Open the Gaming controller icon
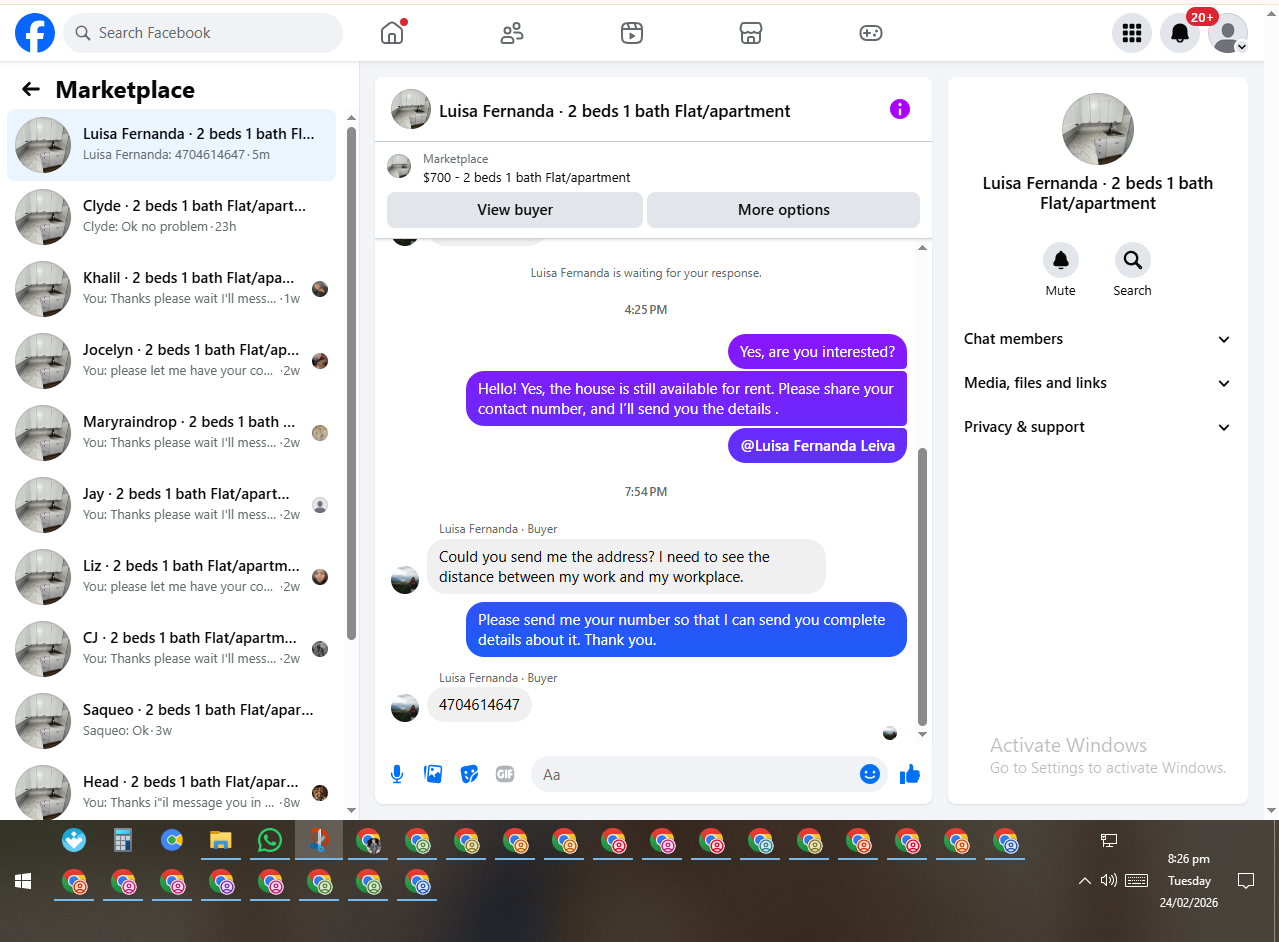1279x942 pixels. 871,33
